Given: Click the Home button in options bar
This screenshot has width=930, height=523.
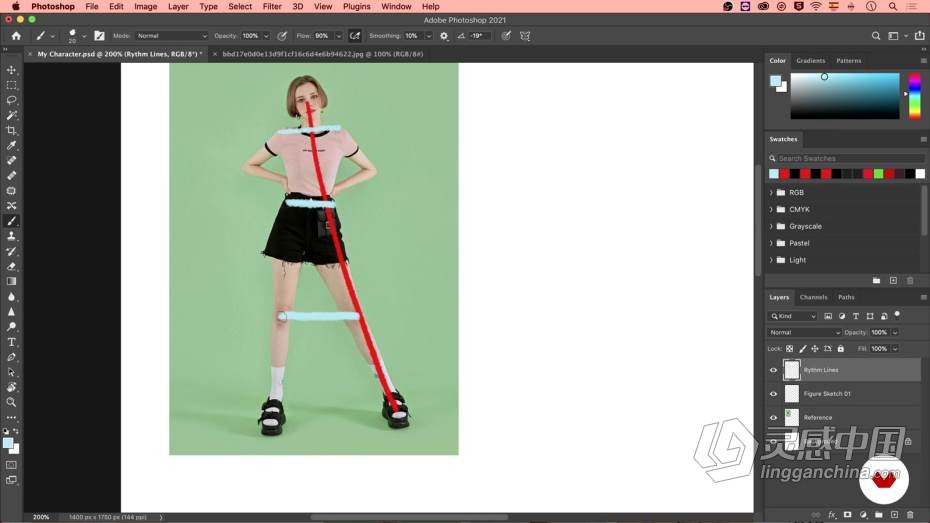Looking at the screenshot, I should pos(16,36).
